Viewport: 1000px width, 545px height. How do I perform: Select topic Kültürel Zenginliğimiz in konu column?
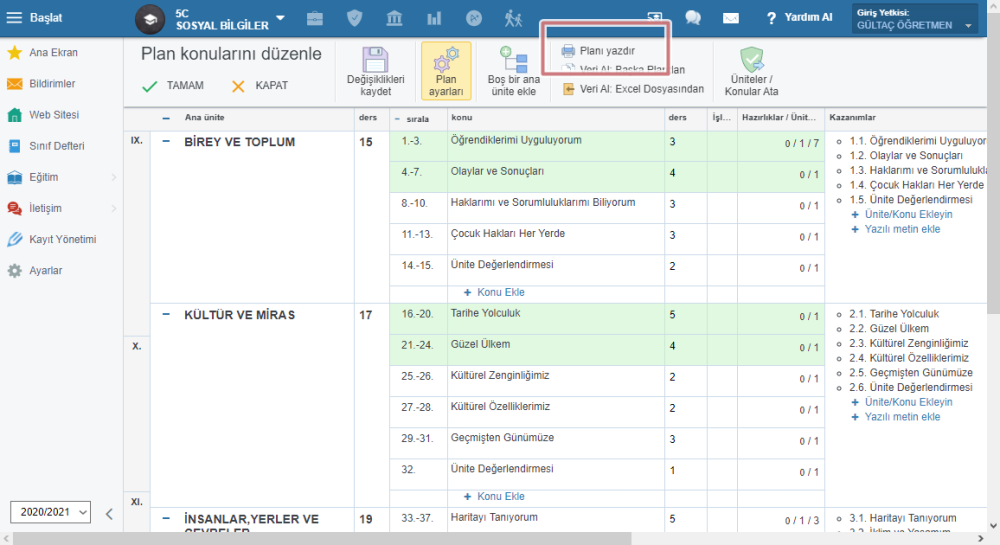coord(500,375)
